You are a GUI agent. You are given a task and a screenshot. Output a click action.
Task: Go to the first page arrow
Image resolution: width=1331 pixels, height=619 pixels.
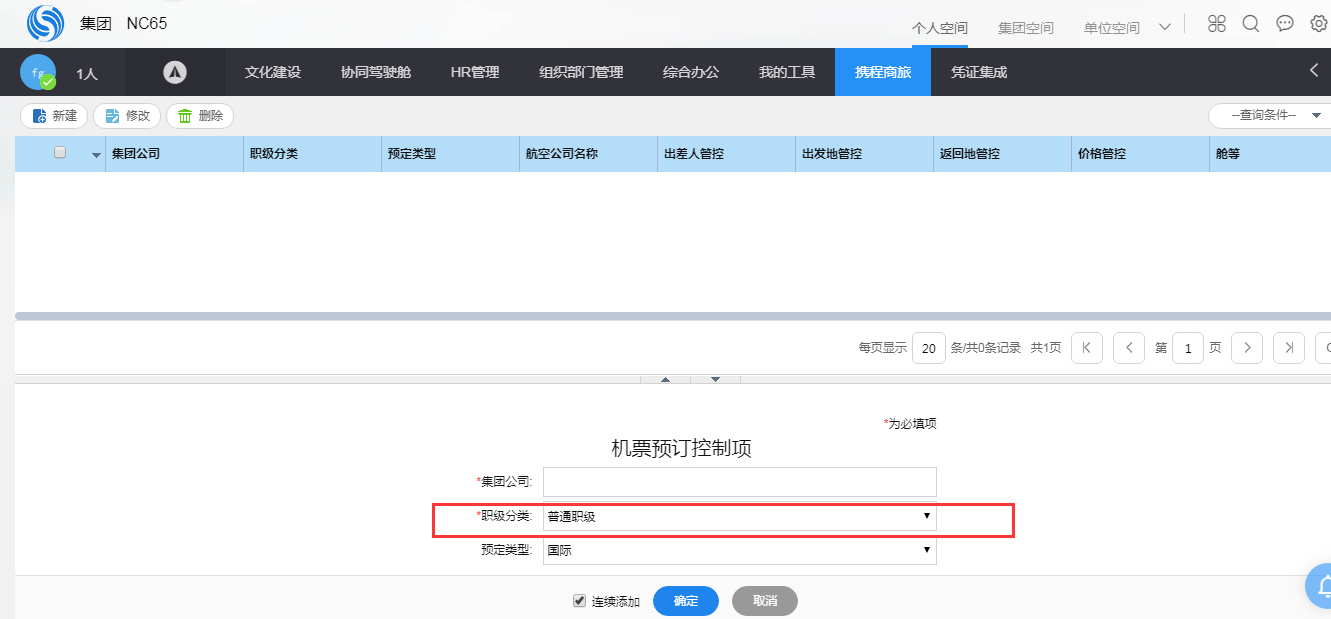pos(1086,348)
